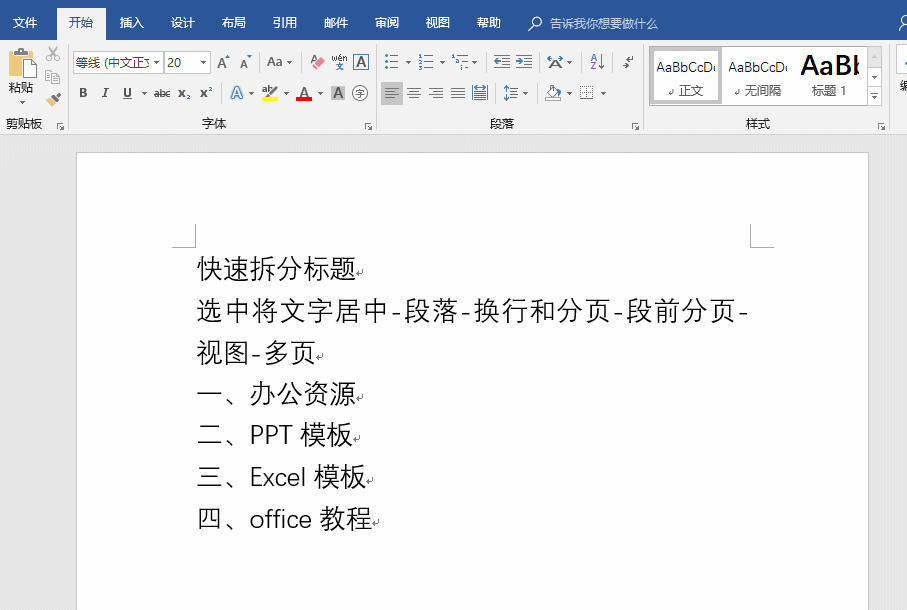The width and height of the screenshot is (907, 610).
Task: Switch to the 视图 tab
Action: coord(437,23)
